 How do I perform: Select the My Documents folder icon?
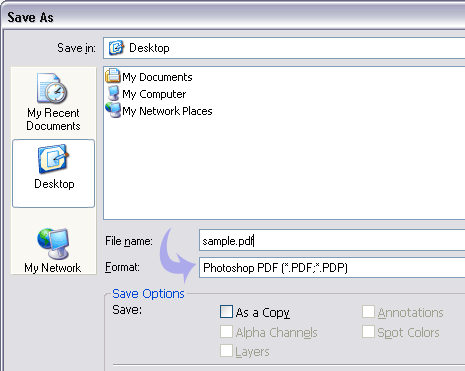tap(113, 76)
